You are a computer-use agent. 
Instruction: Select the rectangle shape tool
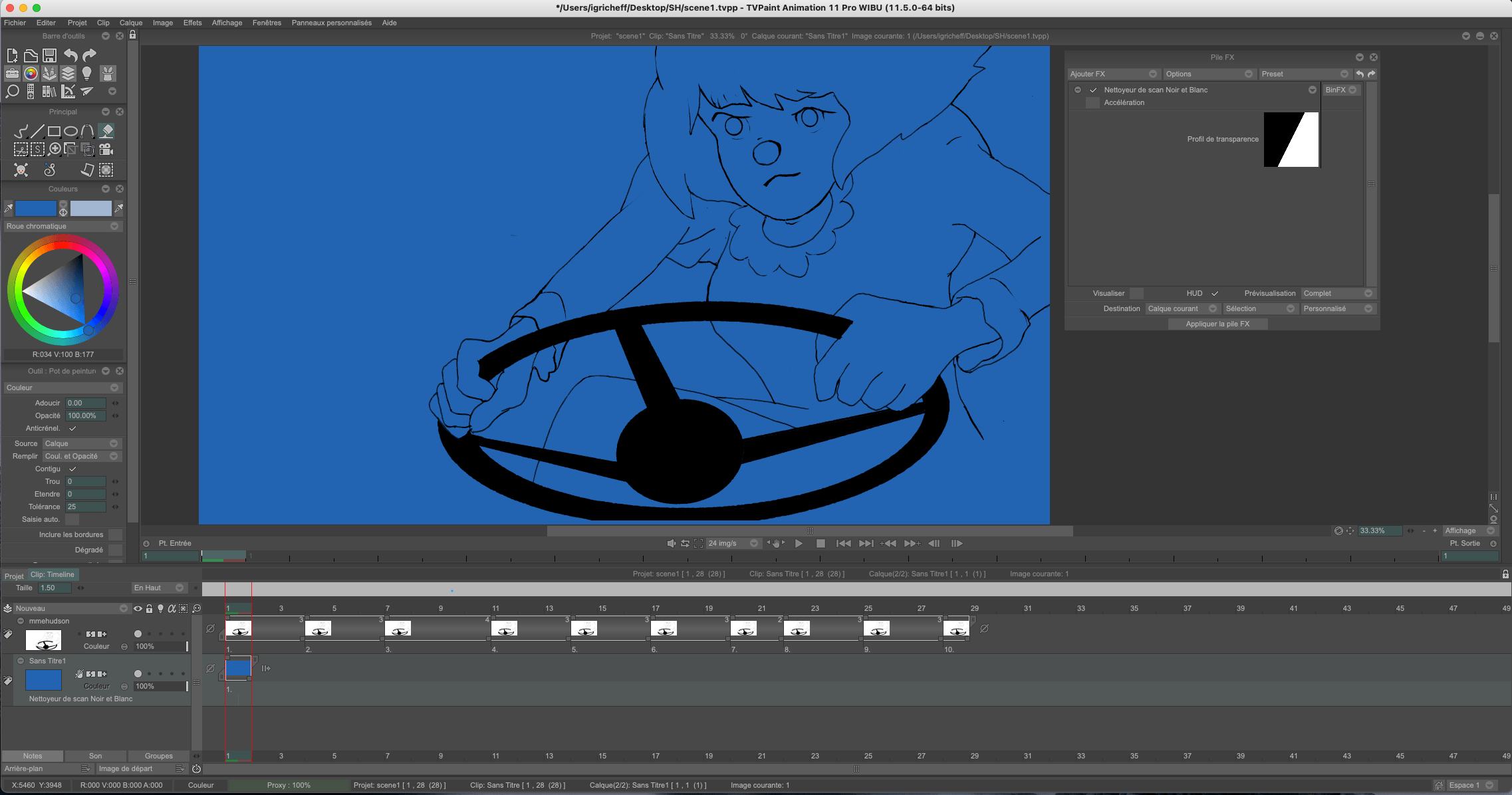coord(55,131)
